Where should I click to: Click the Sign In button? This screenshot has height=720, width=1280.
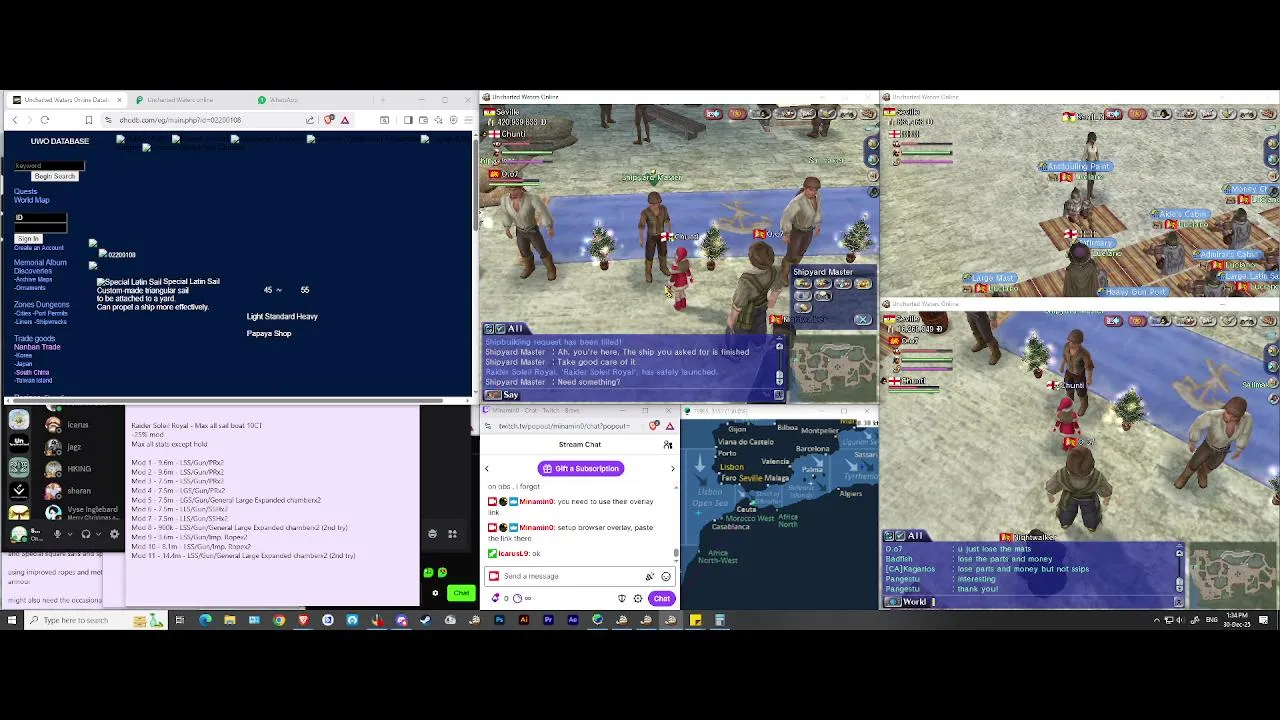(x=28, y=239)
